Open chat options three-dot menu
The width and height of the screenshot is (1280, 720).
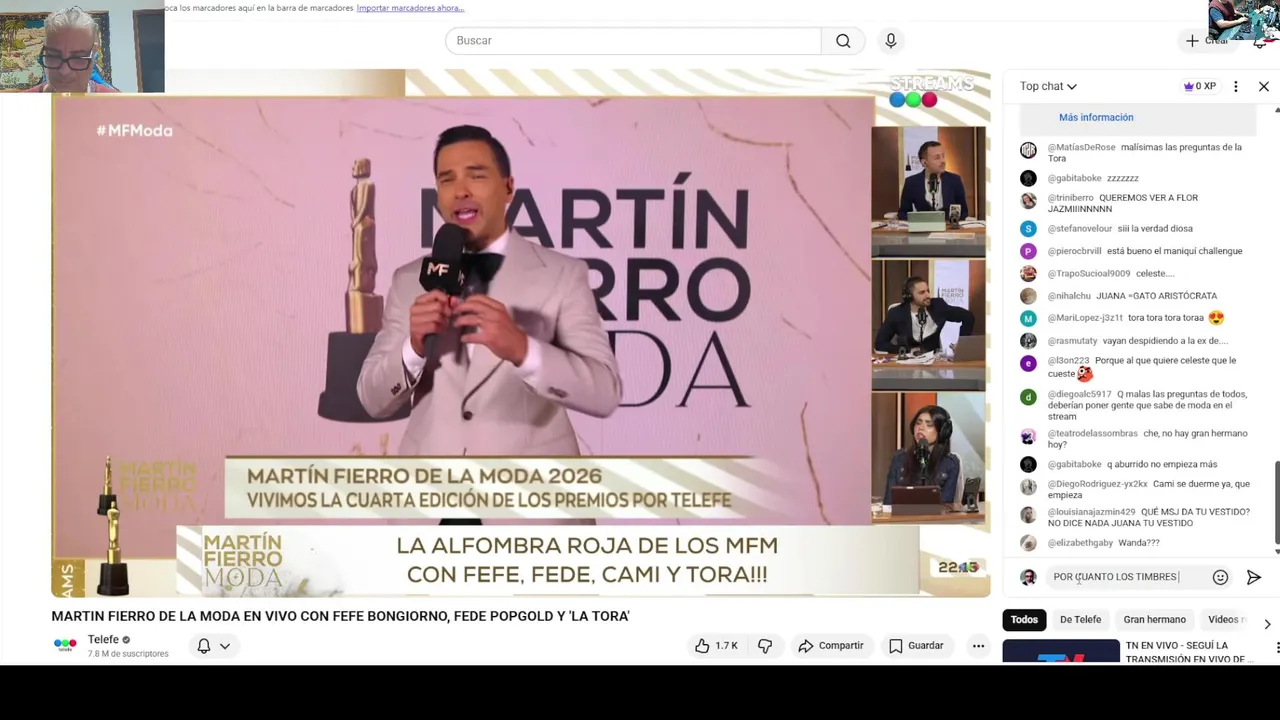(x=1235, y=87)
